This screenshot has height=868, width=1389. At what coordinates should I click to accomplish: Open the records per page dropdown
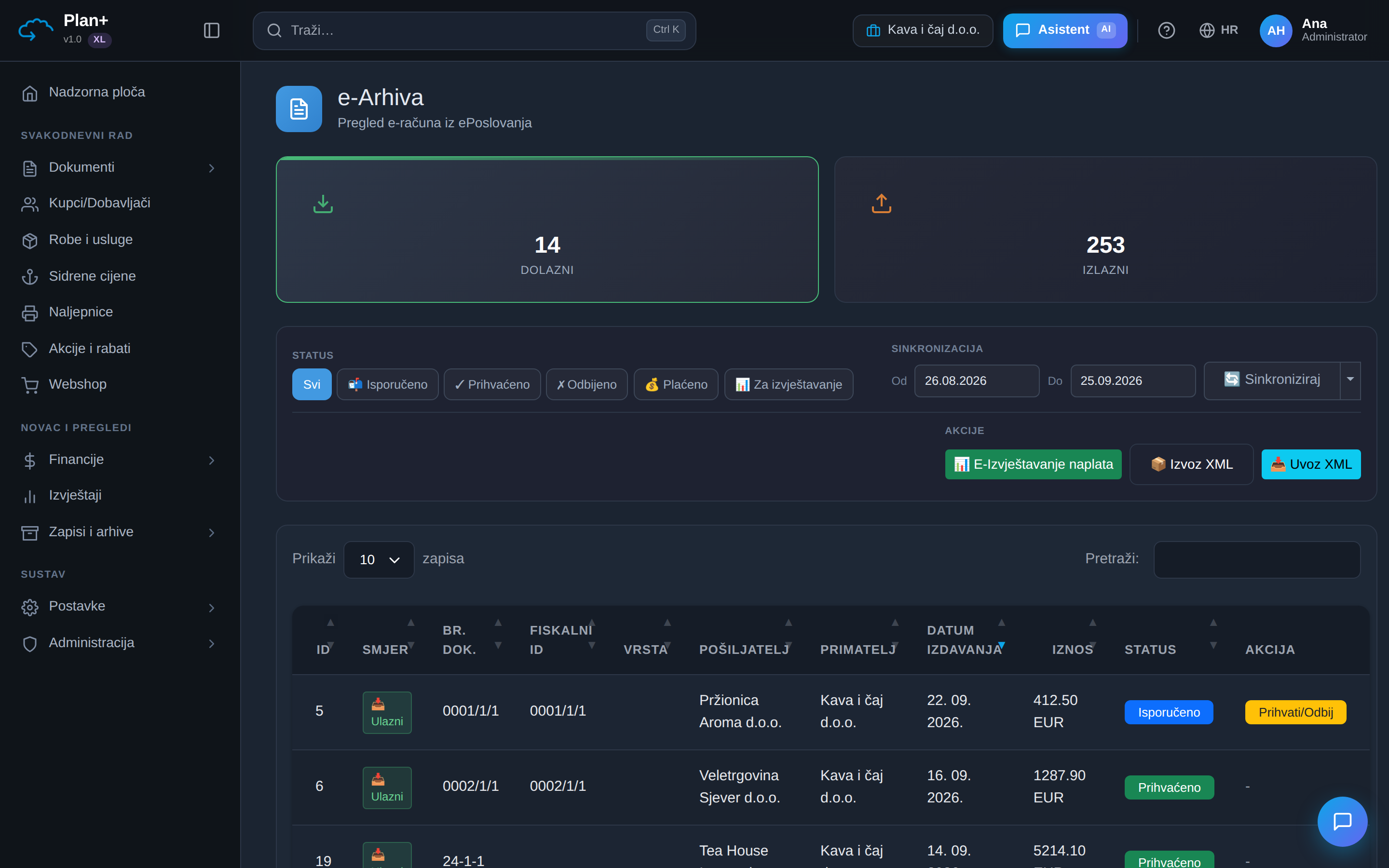[x=379, y=559]
